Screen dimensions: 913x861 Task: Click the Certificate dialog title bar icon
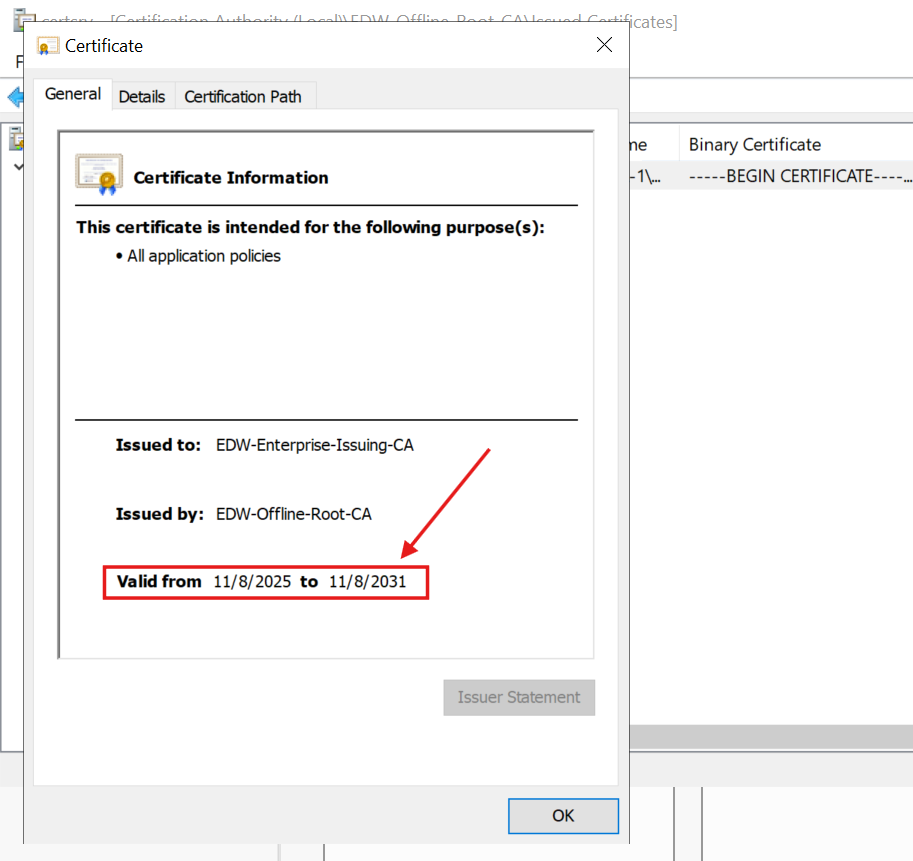pos(46,45)
